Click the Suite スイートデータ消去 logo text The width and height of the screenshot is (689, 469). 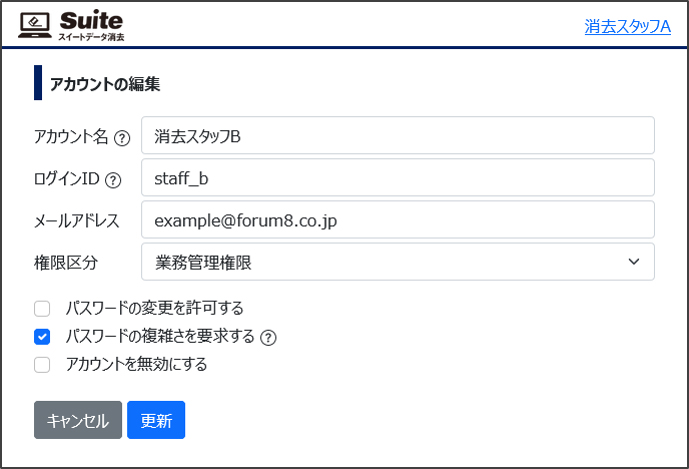click(x=91, y=26)
